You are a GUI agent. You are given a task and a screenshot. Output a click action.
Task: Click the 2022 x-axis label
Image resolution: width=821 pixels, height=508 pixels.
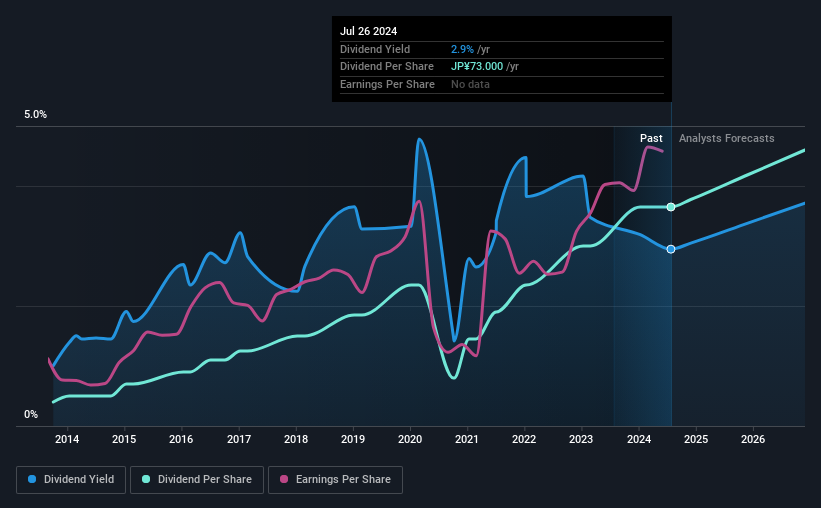(524, 439)
